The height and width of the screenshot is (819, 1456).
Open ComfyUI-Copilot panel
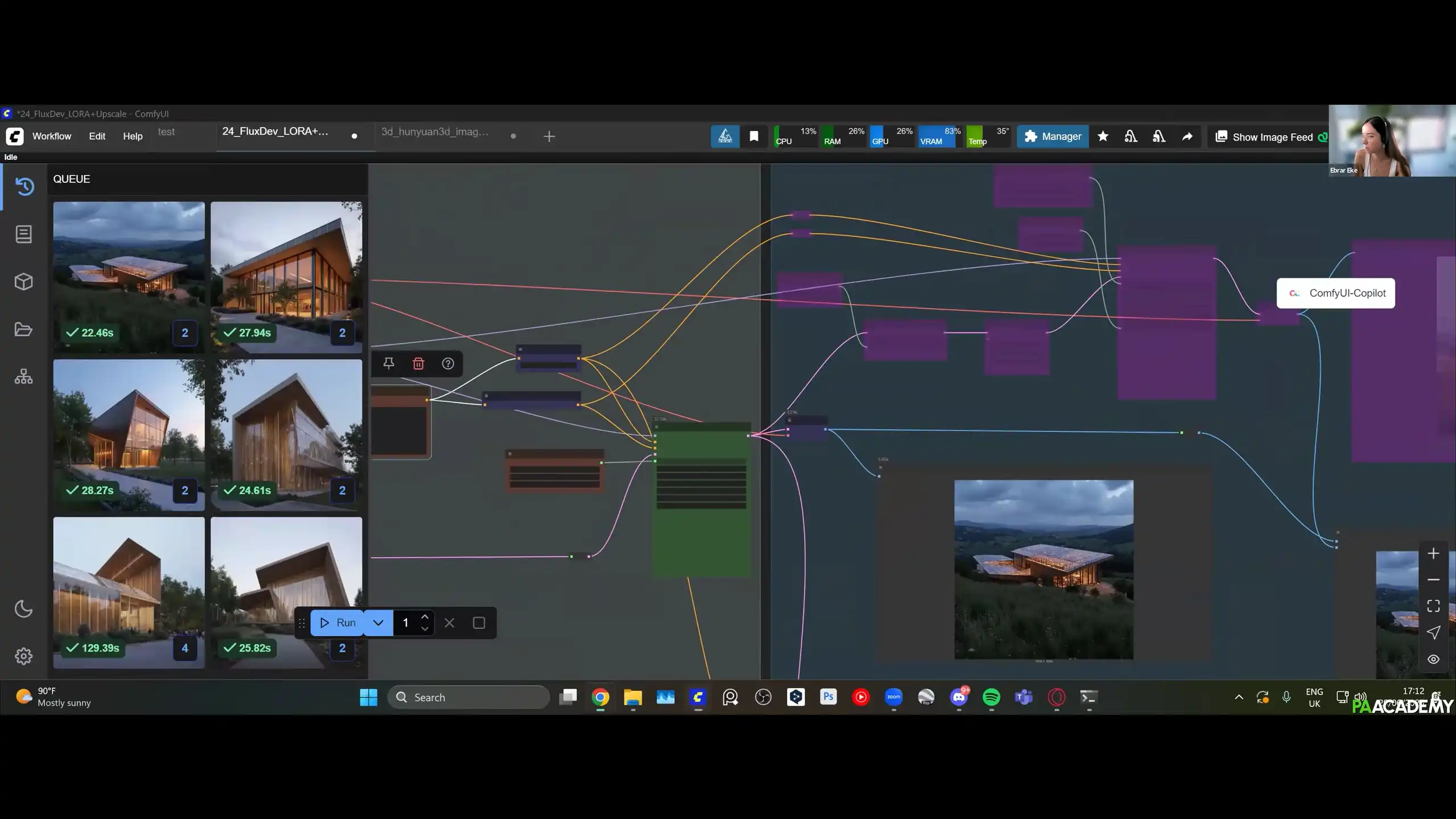(1335, 293)
